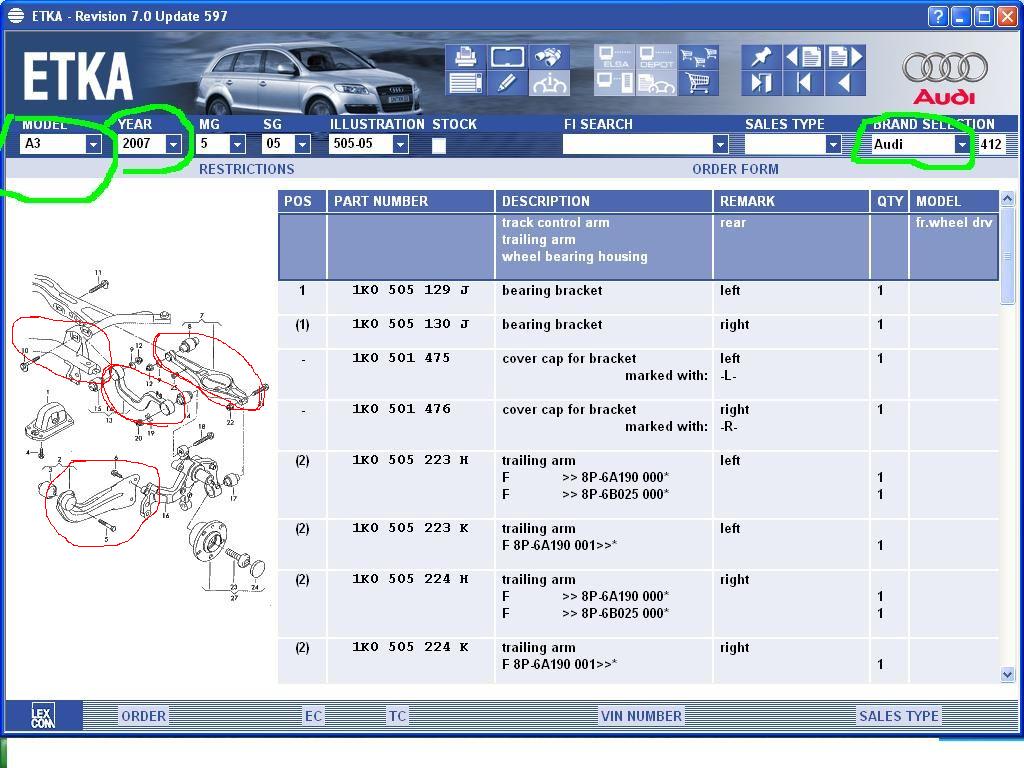Click the VIN NUMBER button

[641, 716]
